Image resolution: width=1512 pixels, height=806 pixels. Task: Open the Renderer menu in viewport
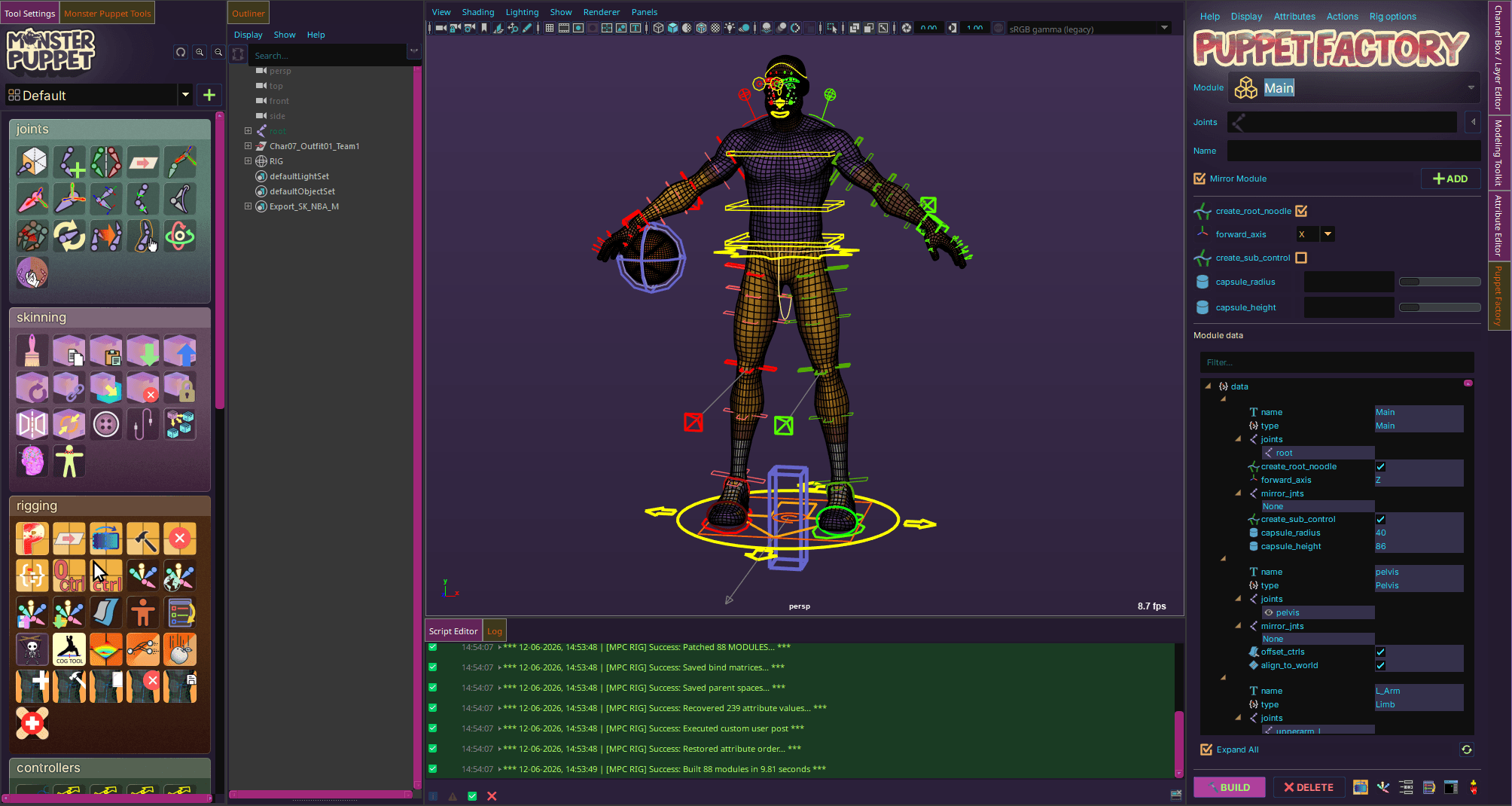coord(602,12)
